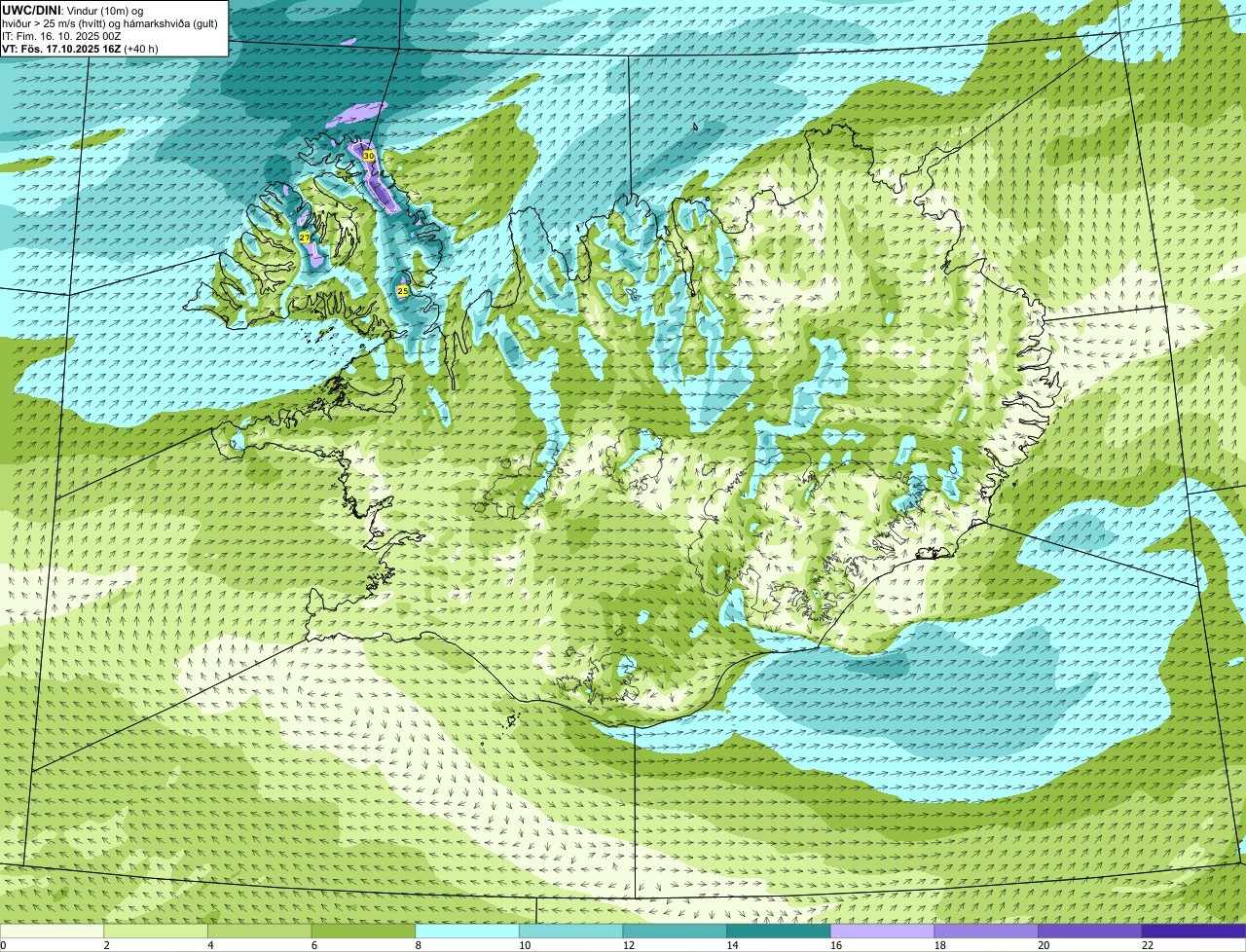Click the scale number 6
The width and height of the screenshot is (1246, 952).
313,945
